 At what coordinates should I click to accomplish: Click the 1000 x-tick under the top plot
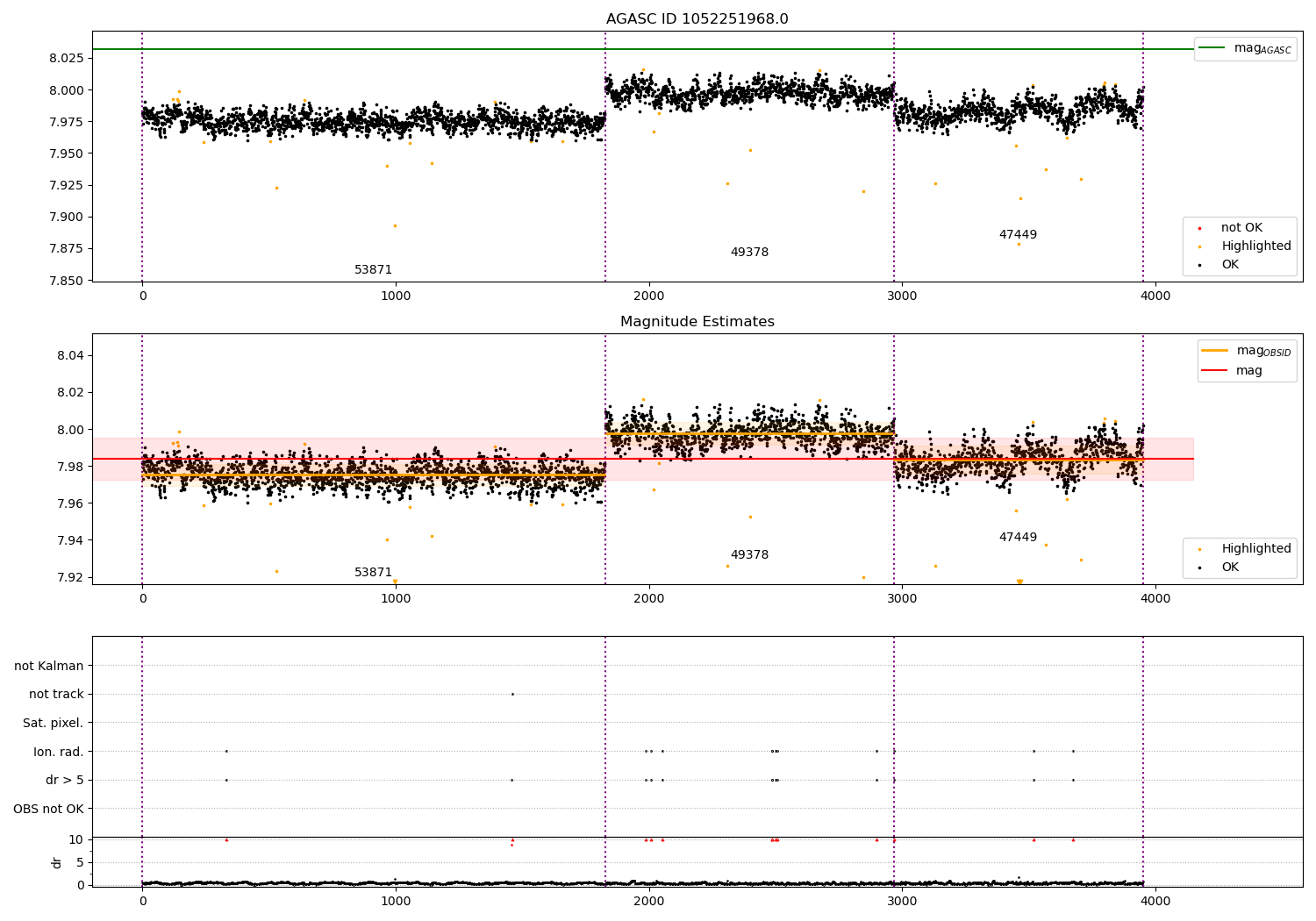396,296
